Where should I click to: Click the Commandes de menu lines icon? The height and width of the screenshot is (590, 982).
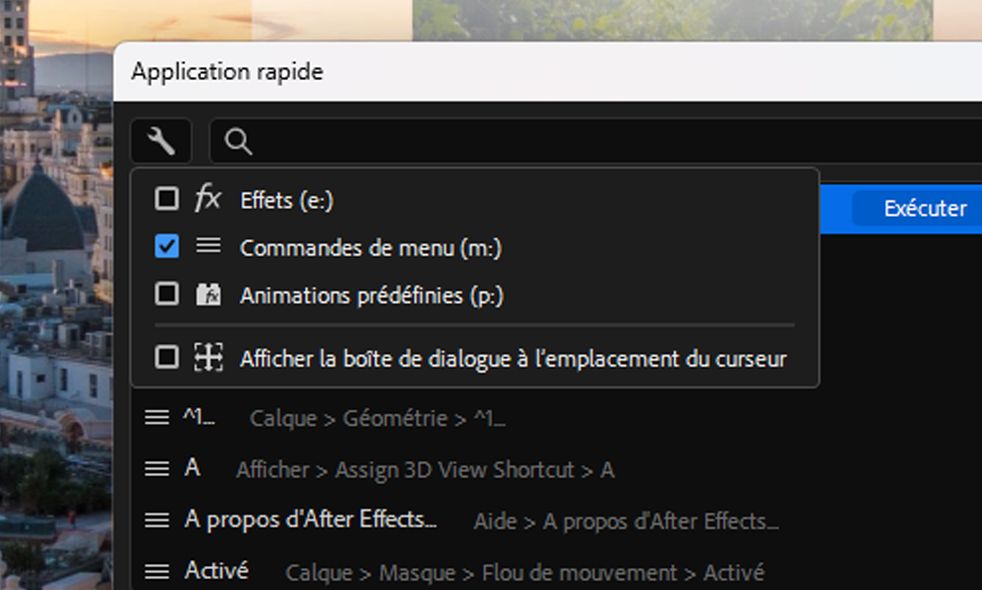(207, 246)
